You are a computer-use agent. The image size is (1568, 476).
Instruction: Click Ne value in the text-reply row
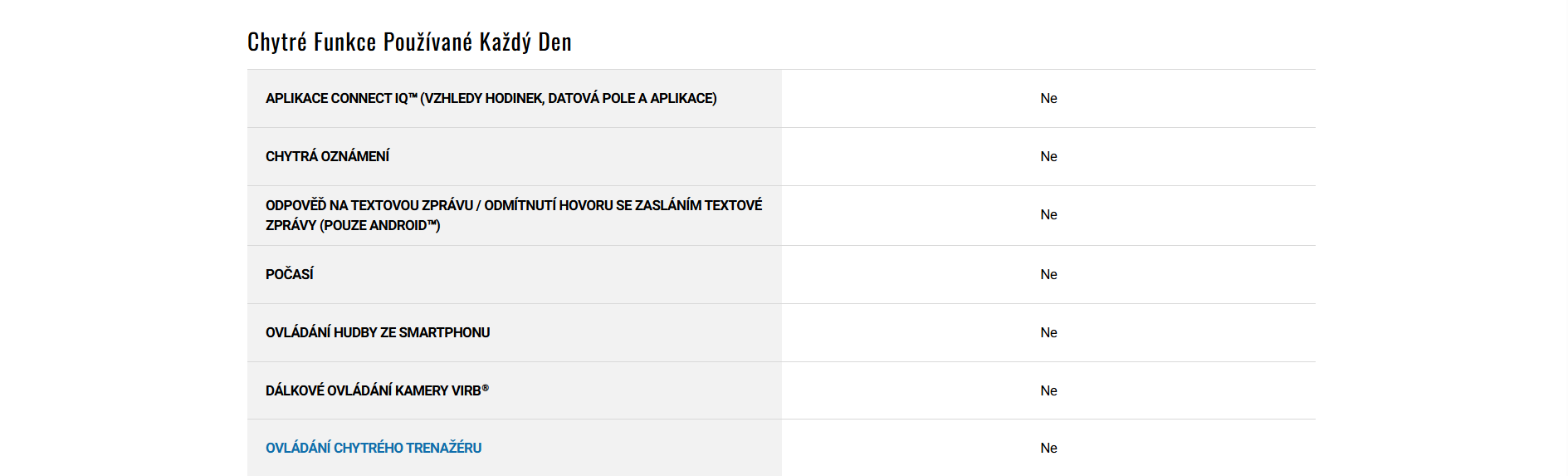pyautogui.click(x=1048, y=214)
